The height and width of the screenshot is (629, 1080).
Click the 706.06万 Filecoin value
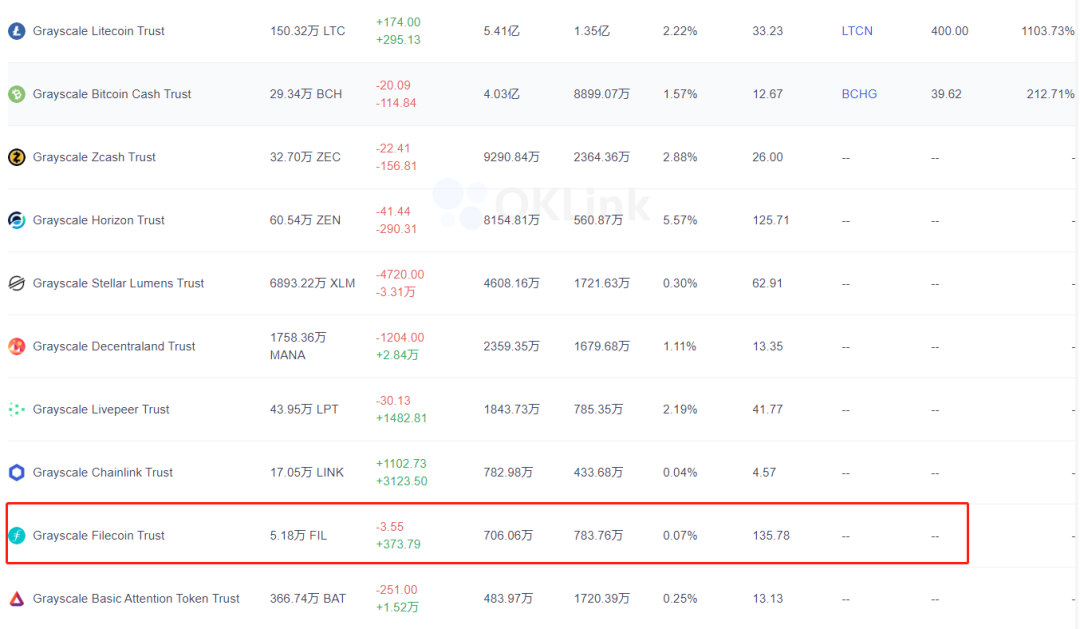[508, 535]
